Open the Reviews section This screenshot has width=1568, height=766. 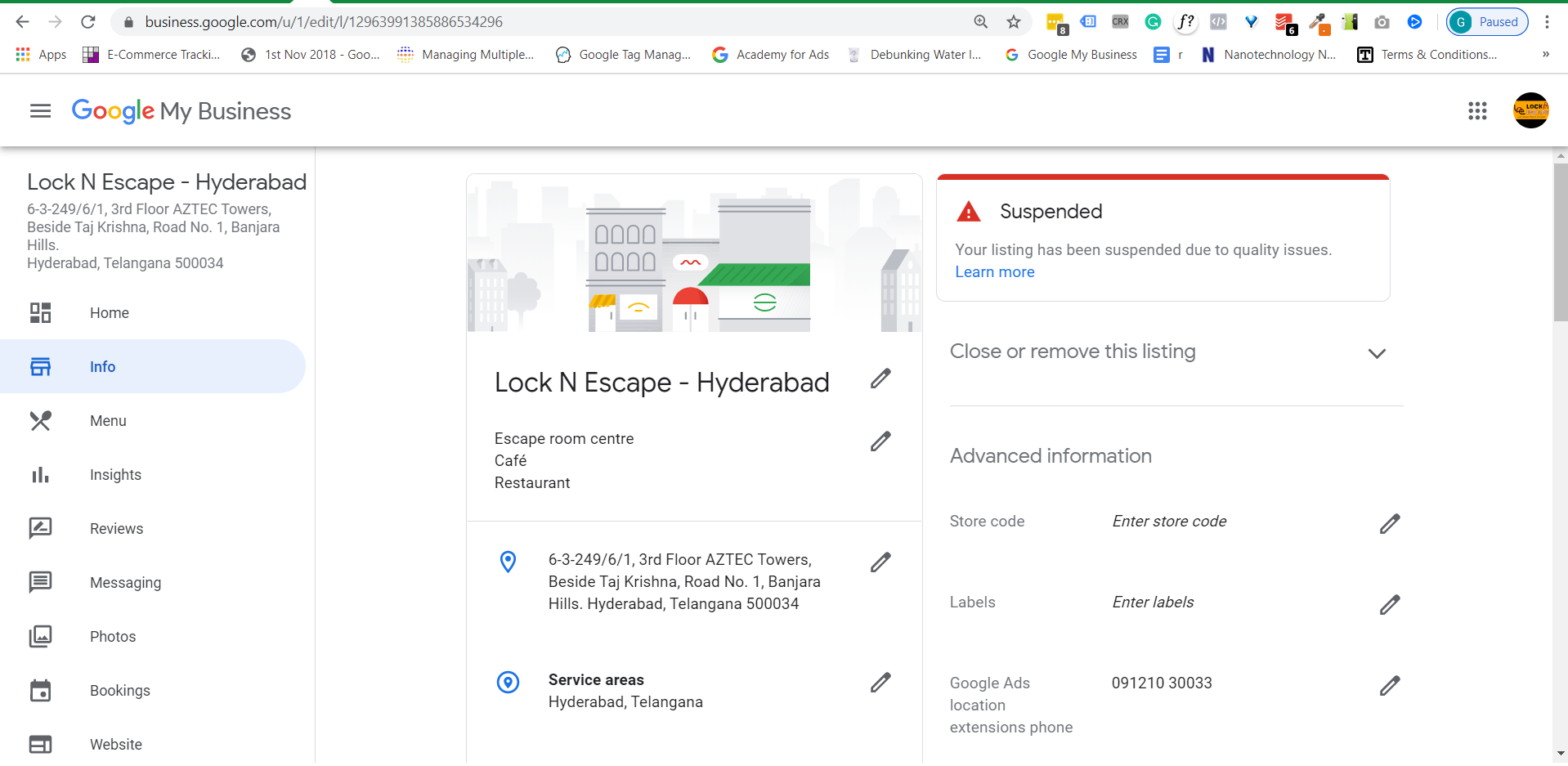[x=153, y=529]
